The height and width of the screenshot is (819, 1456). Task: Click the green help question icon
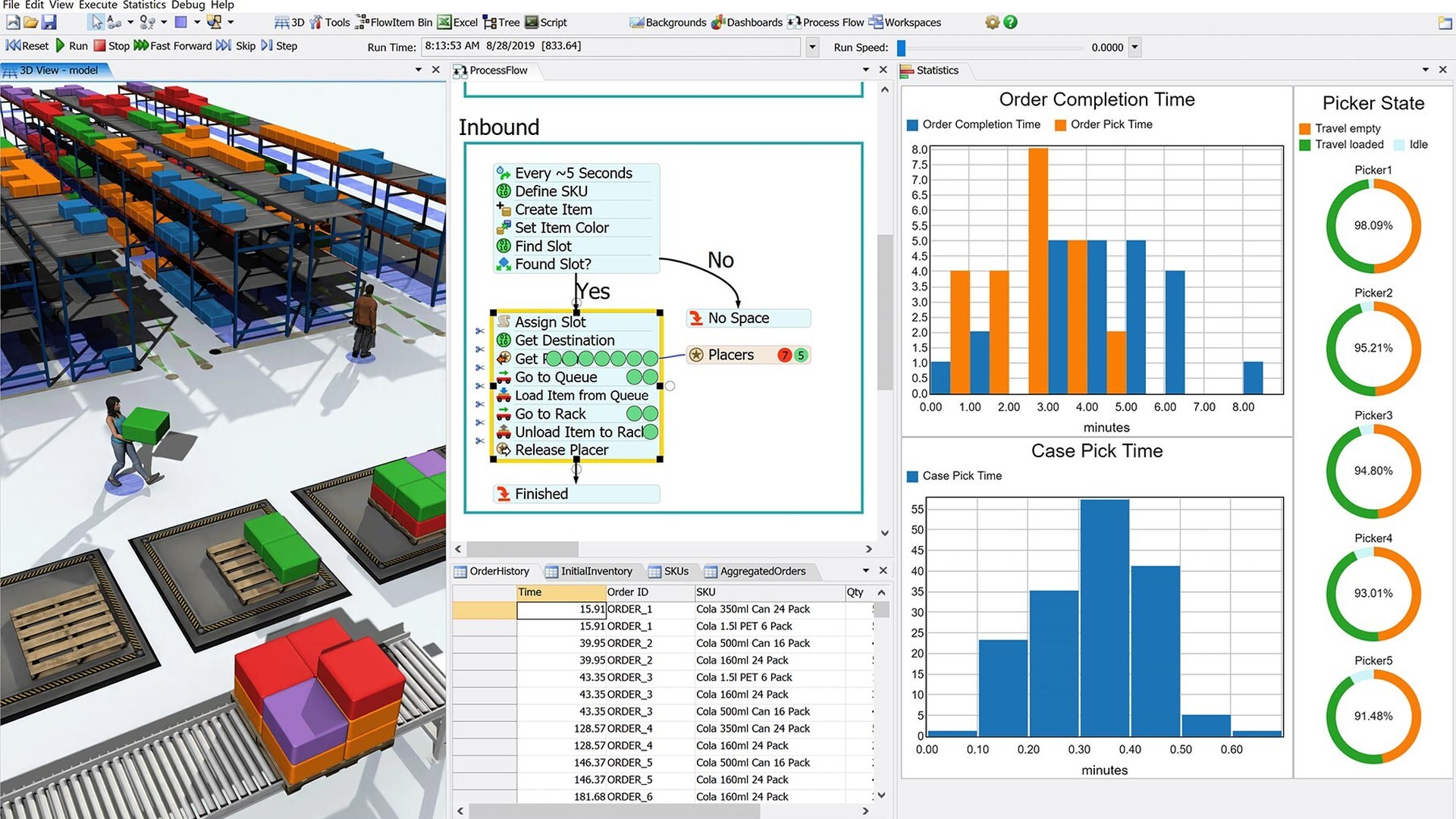(1010, 22)
